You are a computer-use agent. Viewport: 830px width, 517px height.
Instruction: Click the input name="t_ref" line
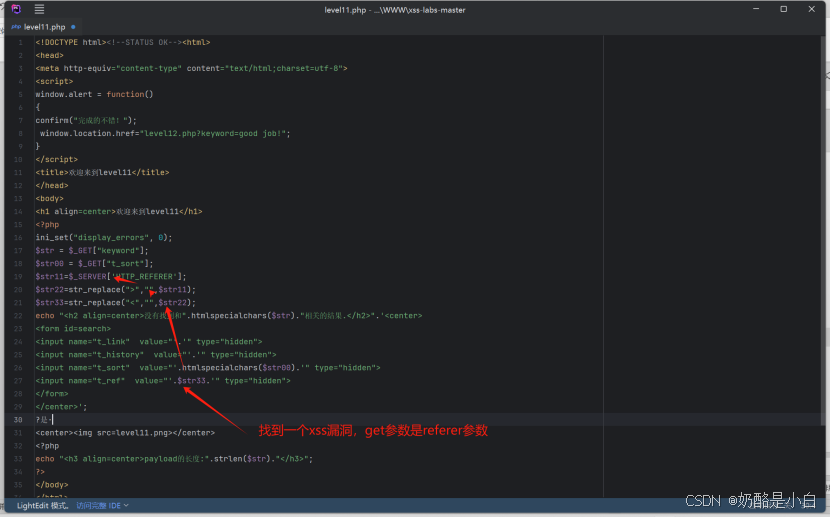point(163,380)
